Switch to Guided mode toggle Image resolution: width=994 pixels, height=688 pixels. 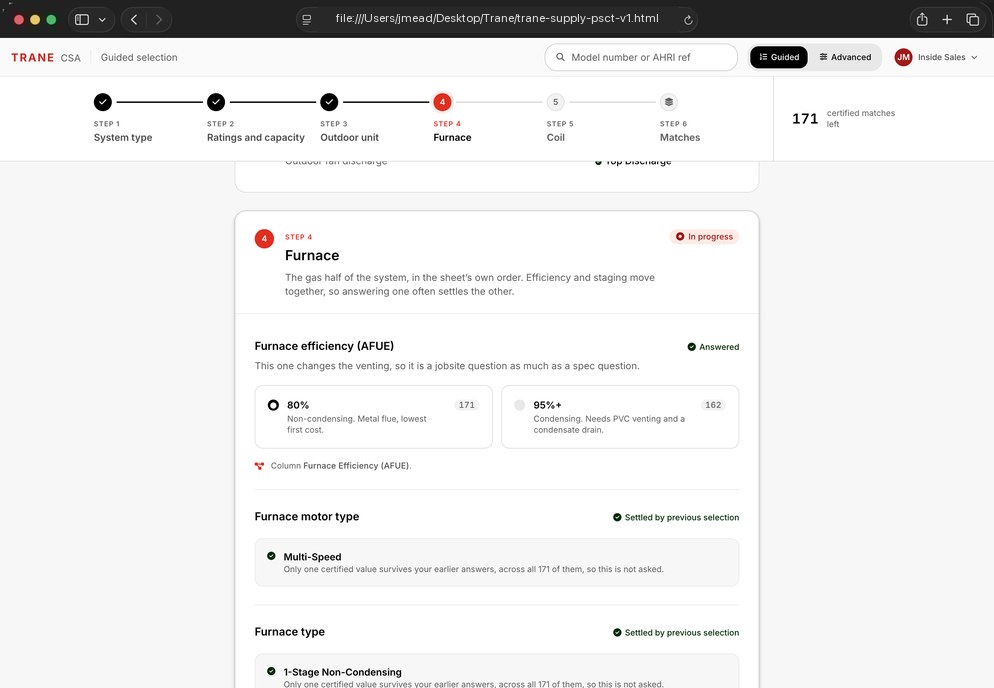778,57
